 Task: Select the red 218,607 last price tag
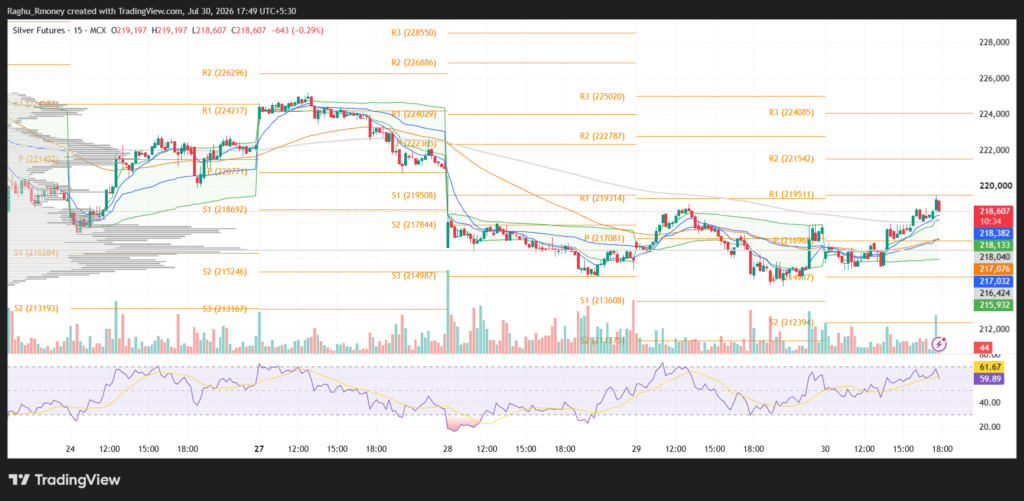[x=993, y=212]
